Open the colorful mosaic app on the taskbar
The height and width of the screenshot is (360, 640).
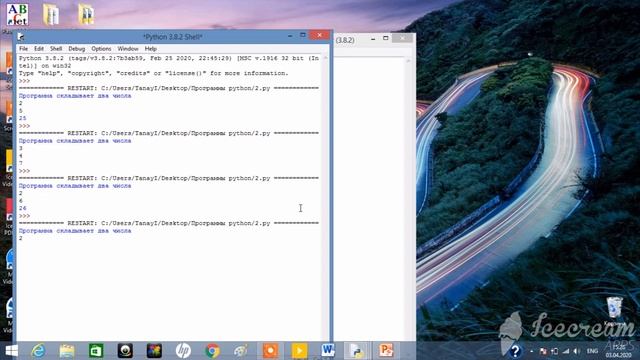[x=154, y=351]
